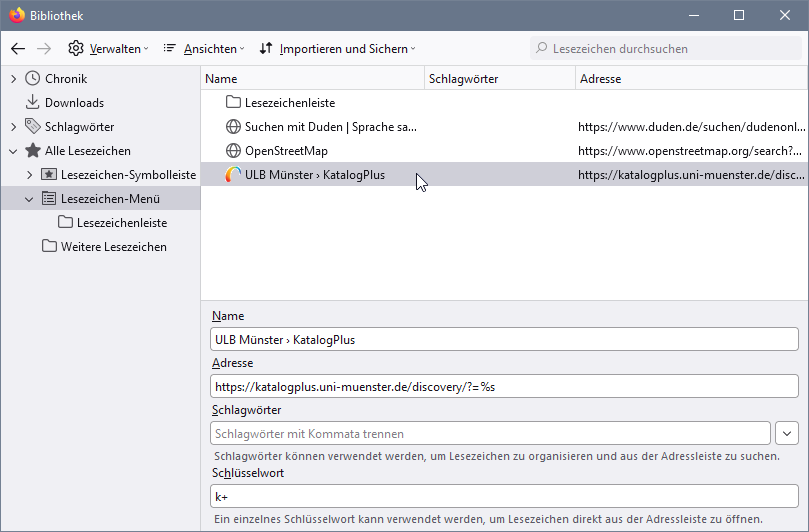The width and height of the screenshot is (809, 532).
Task: Click the Lesezeichen-Menü list icon
Action: pyautogui.click(x=49, y=199)
